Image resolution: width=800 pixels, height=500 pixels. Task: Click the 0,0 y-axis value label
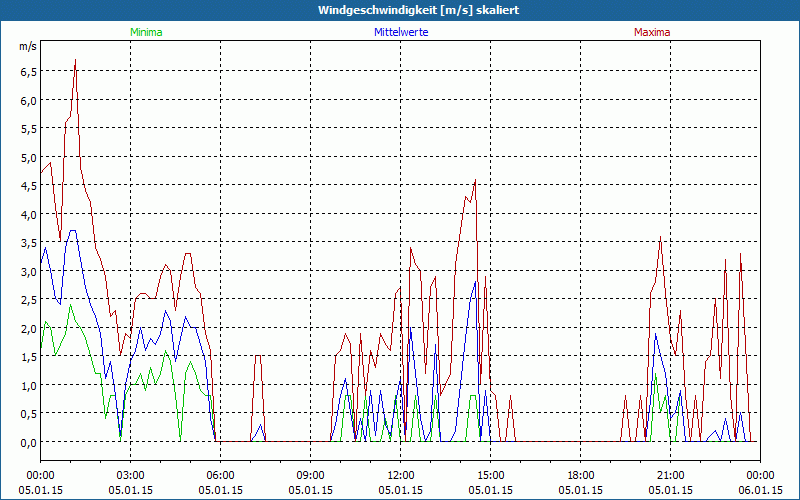click(x=29, y=442)
